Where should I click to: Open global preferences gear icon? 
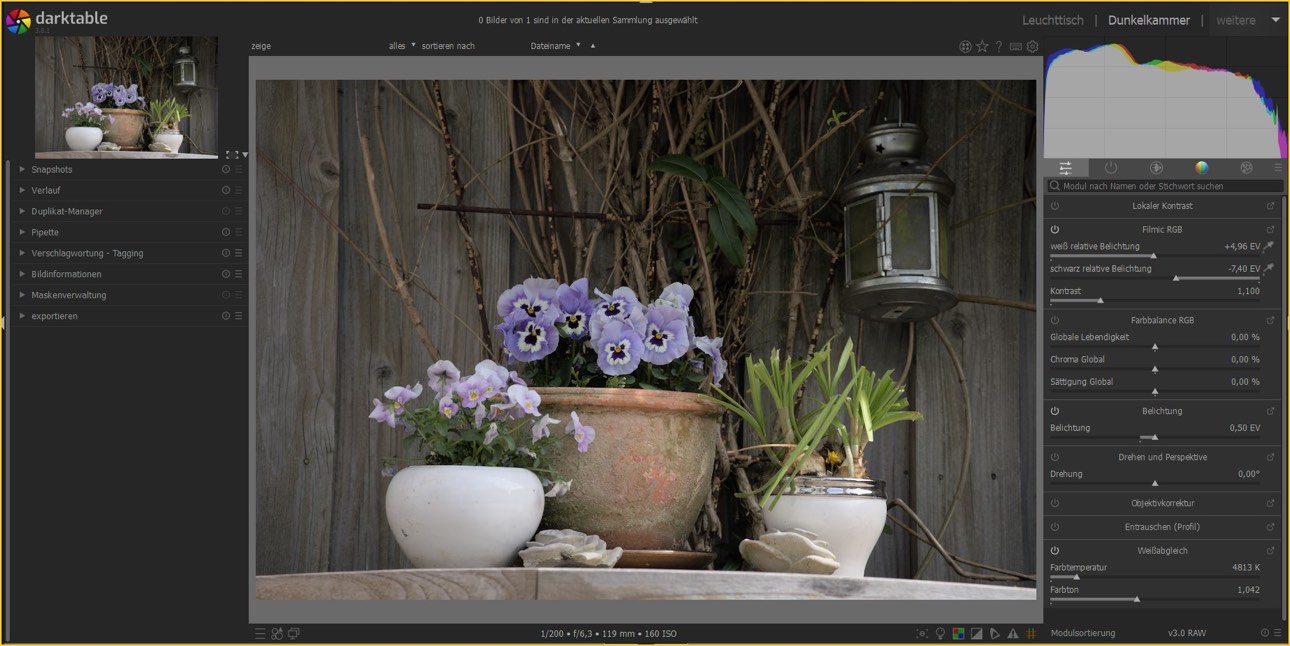click(x=1033, y=46)
